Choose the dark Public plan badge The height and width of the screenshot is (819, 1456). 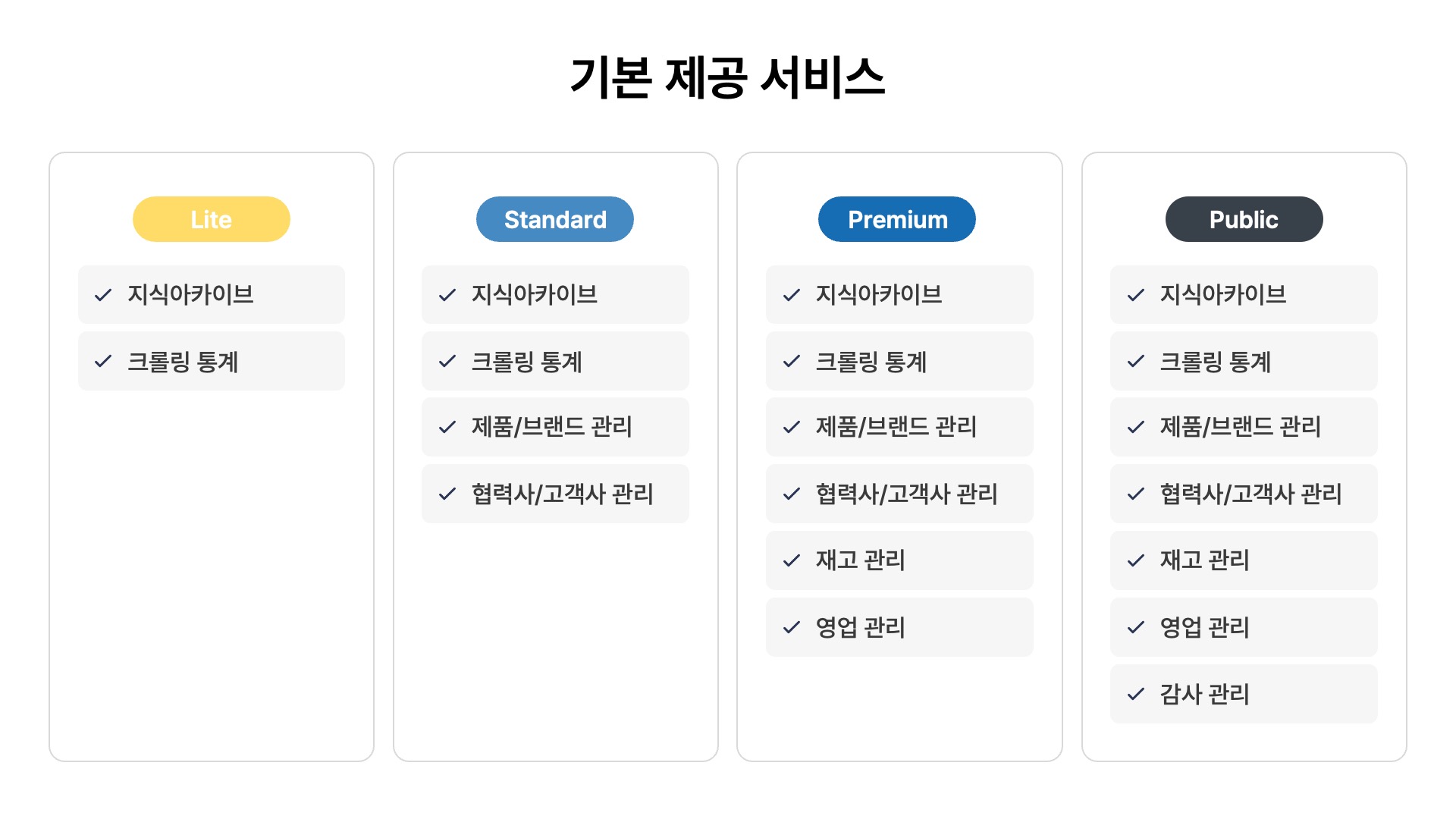pos(1244,219)
